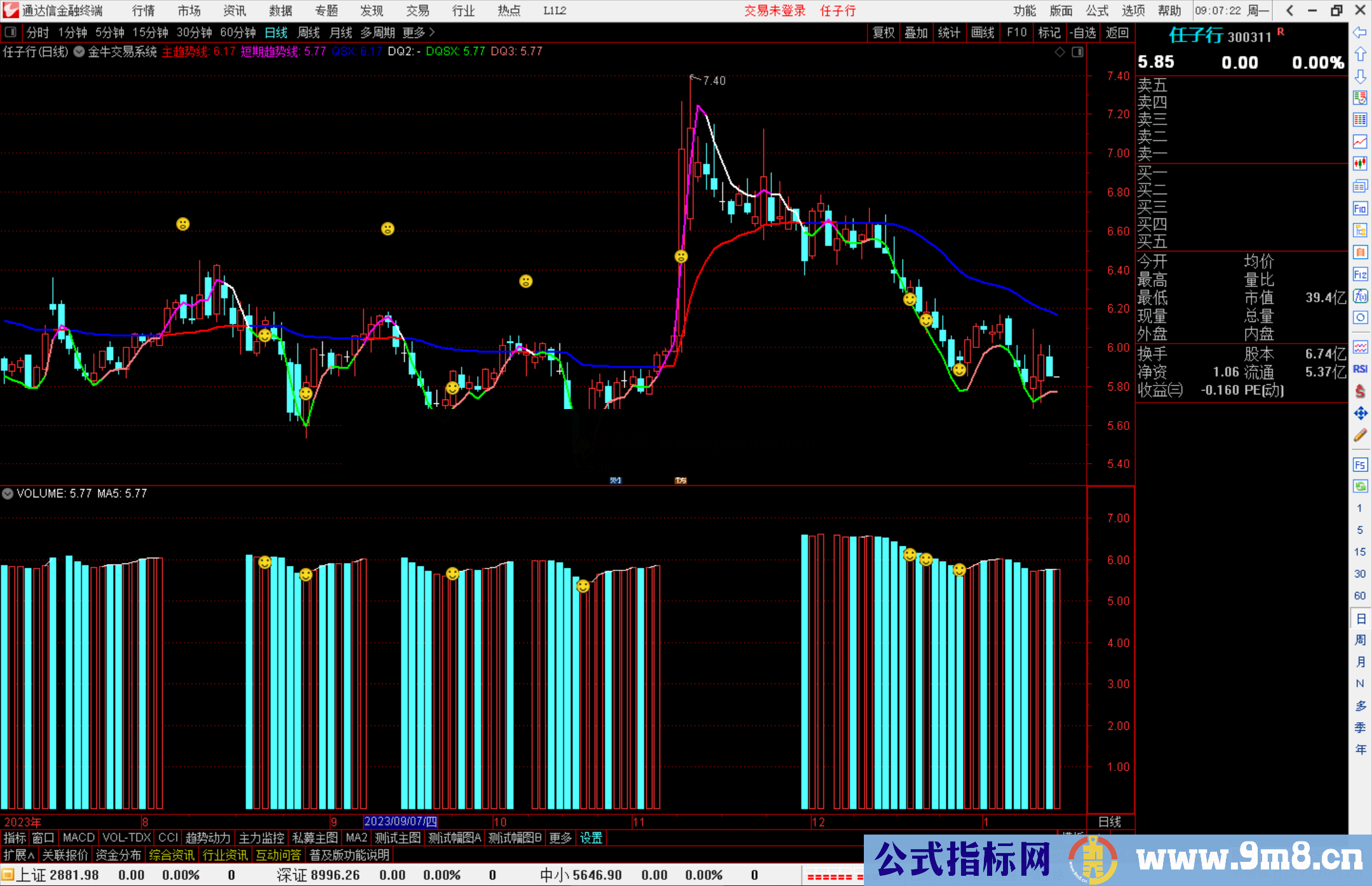Switch to the MACD indicator tab
Viewport: 1372px width, 886px height.
point(79,838)
